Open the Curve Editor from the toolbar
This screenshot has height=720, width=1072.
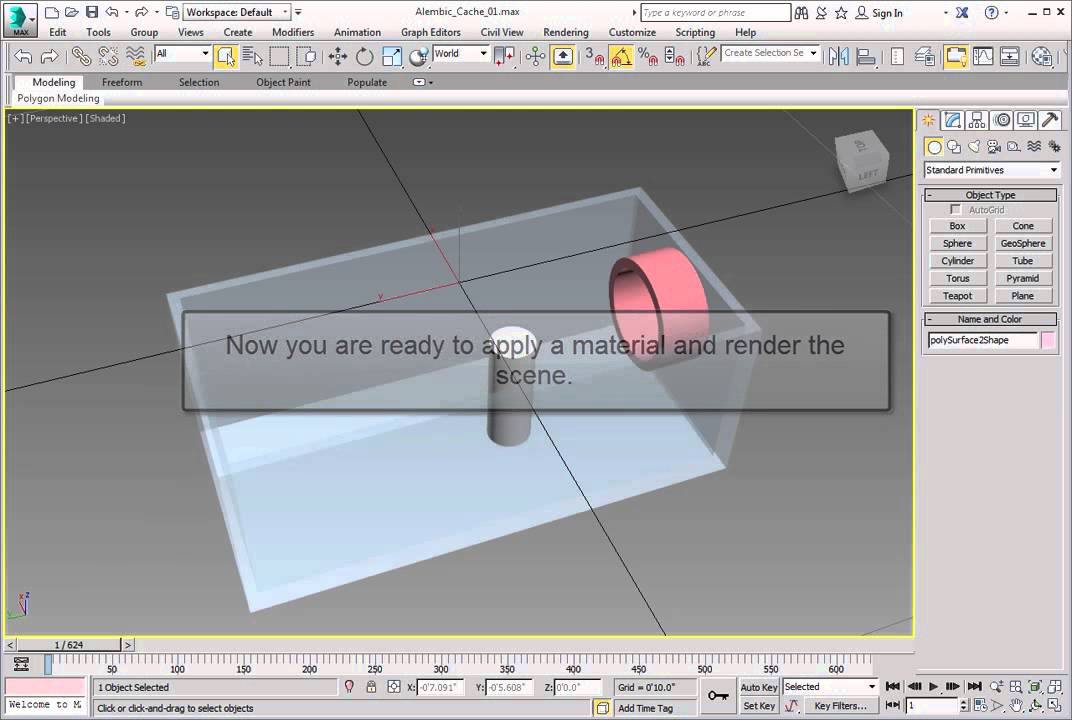click(x=983, y=56)
